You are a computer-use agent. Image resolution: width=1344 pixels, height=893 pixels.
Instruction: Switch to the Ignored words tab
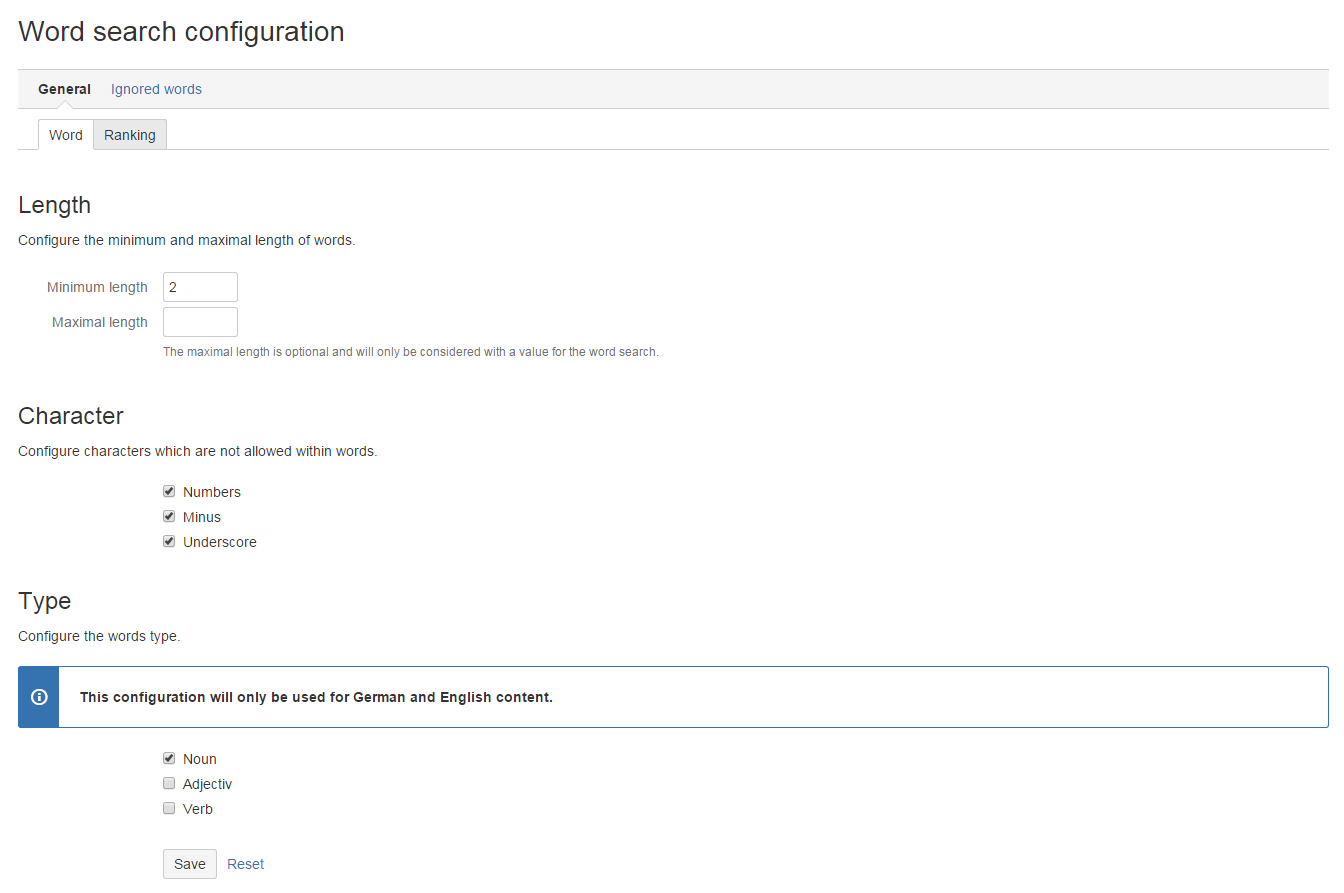tap(156, 89)
